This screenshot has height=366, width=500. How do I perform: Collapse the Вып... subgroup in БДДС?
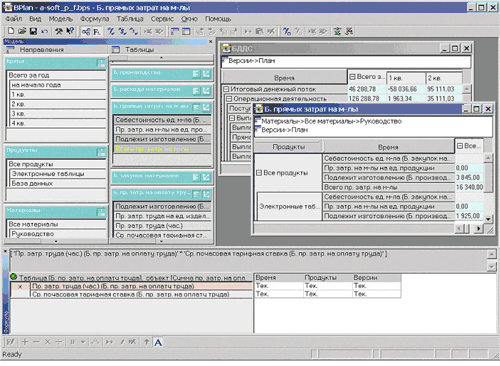(232, 118)
